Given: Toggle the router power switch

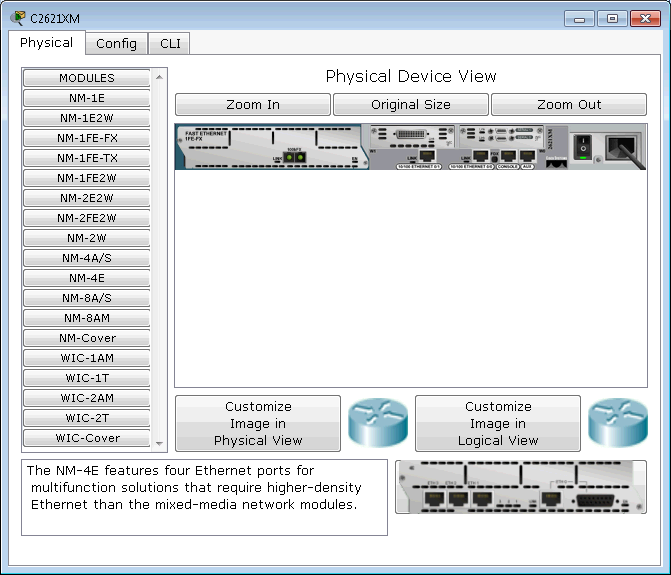Looking at the screenshot, I should pyautogui.click(x=582, y=148).
